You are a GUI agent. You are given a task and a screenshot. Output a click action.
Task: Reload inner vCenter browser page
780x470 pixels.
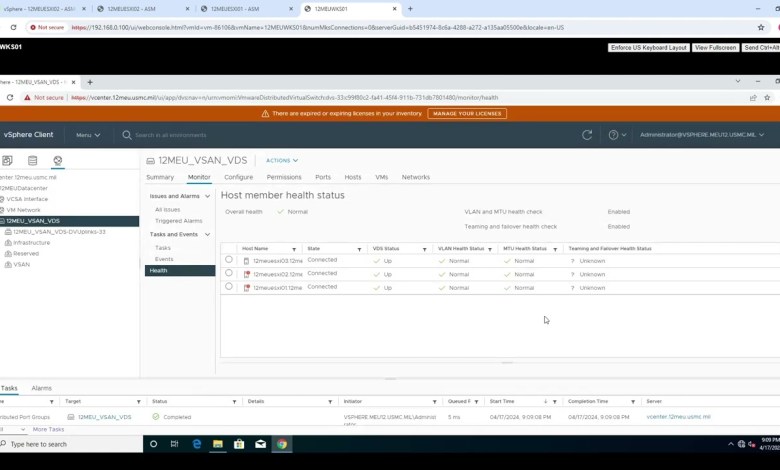pyautogui.click(x=10, y=97)
